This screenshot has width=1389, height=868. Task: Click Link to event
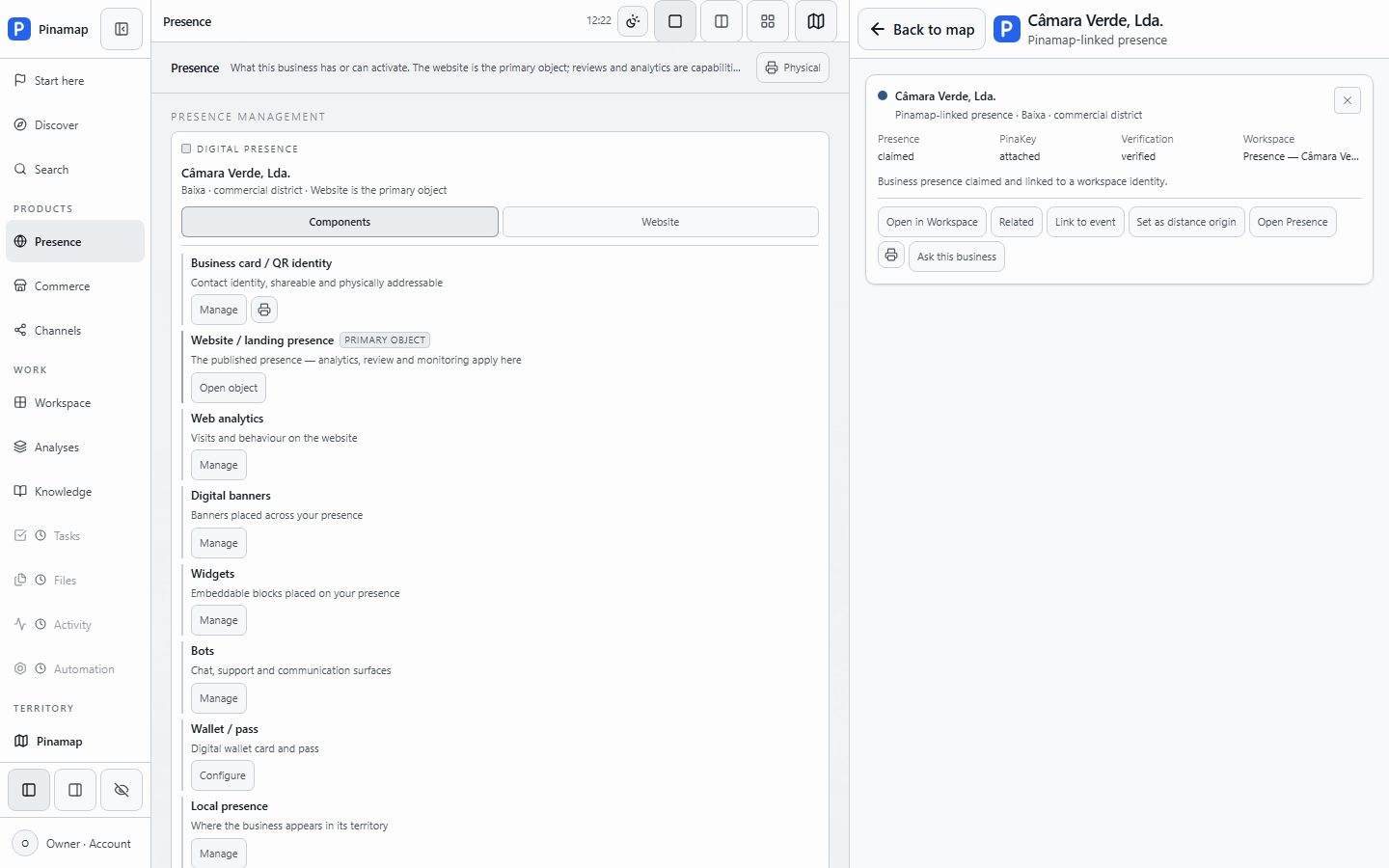point(1085,222)
